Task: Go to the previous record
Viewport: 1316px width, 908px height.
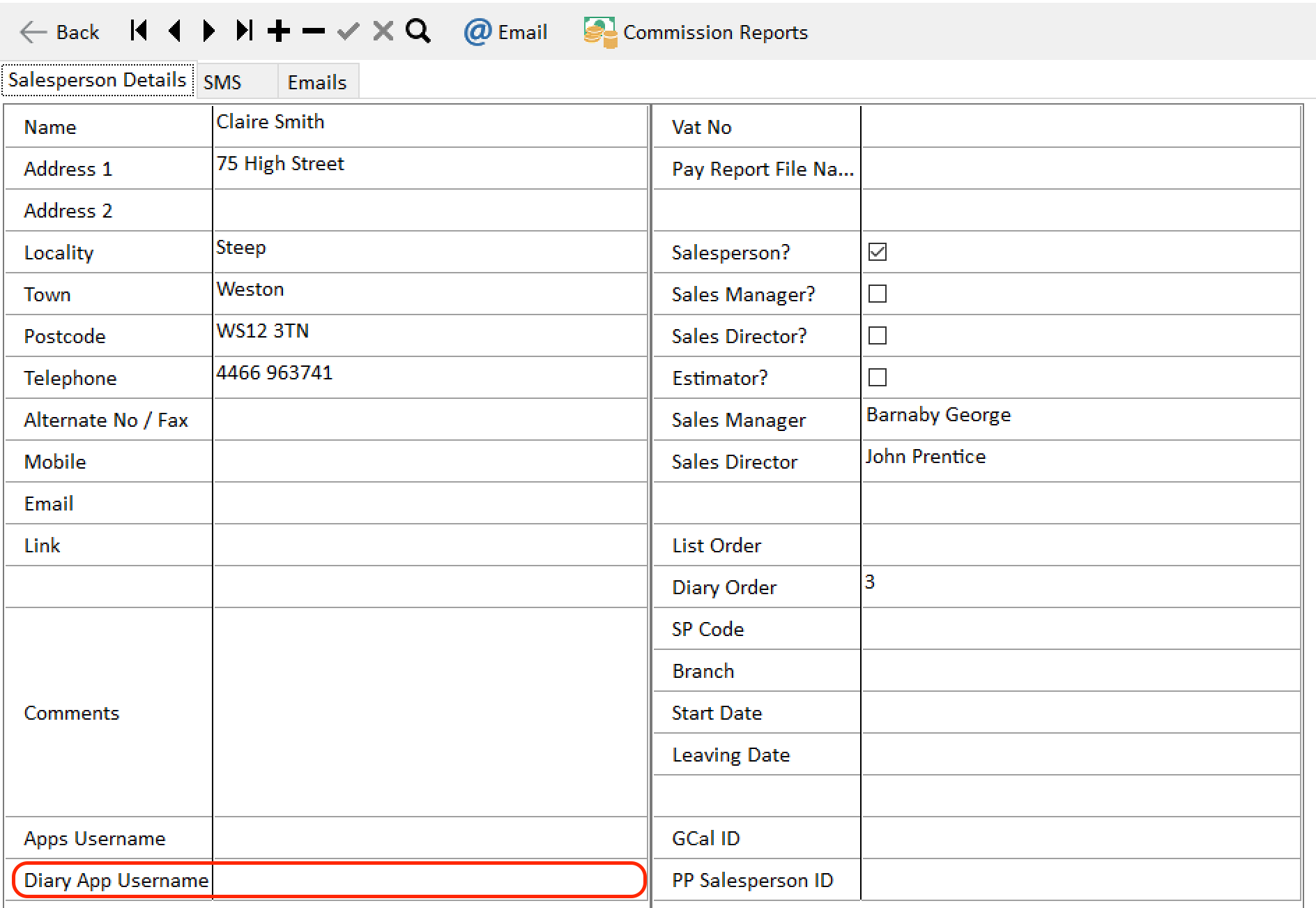Action: [x=174, y=31]
